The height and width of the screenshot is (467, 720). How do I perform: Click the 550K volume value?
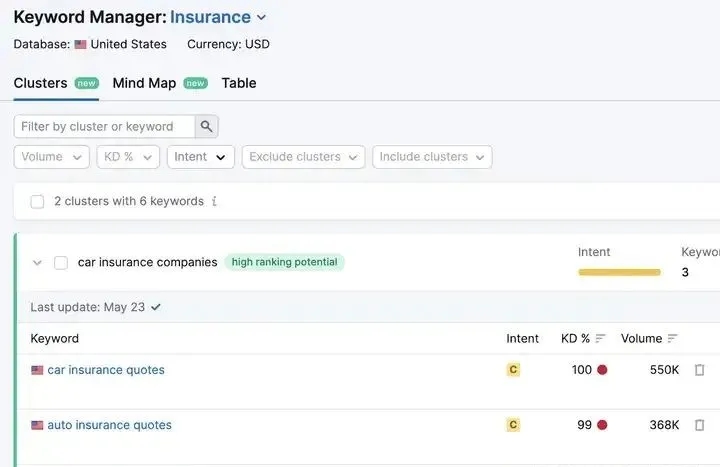[x=664, y=370]
